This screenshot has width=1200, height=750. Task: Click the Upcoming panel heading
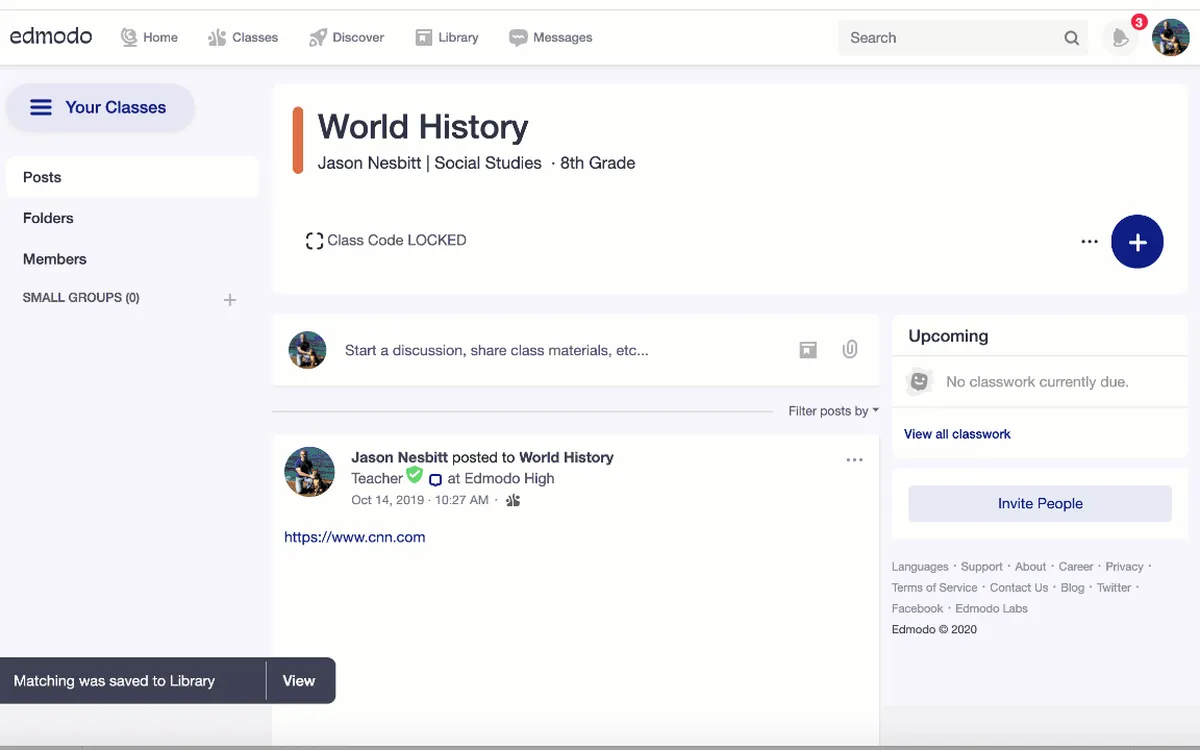point(948,336)
